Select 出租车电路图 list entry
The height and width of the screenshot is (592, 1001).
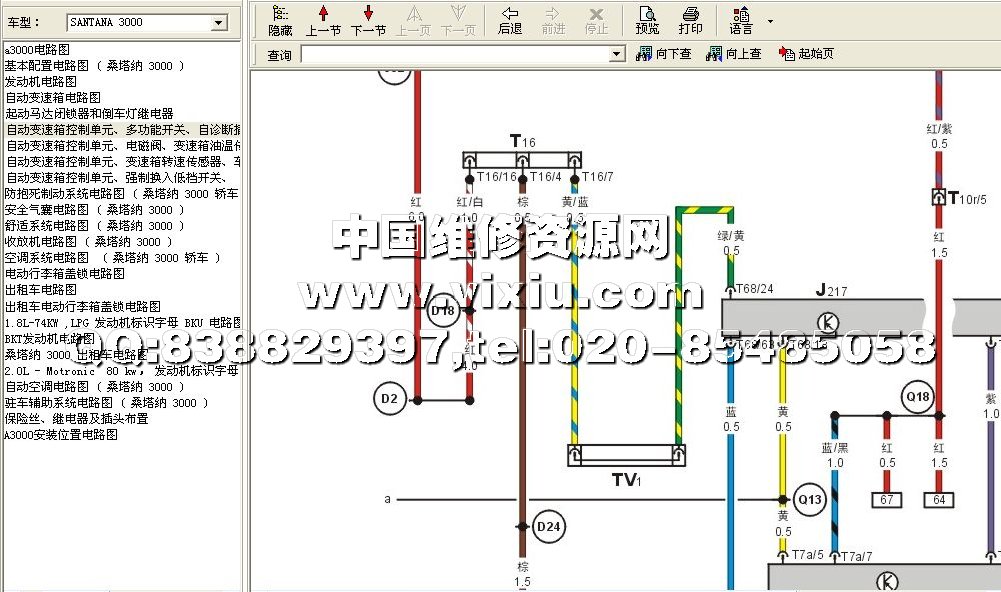(x=41, y=290)
